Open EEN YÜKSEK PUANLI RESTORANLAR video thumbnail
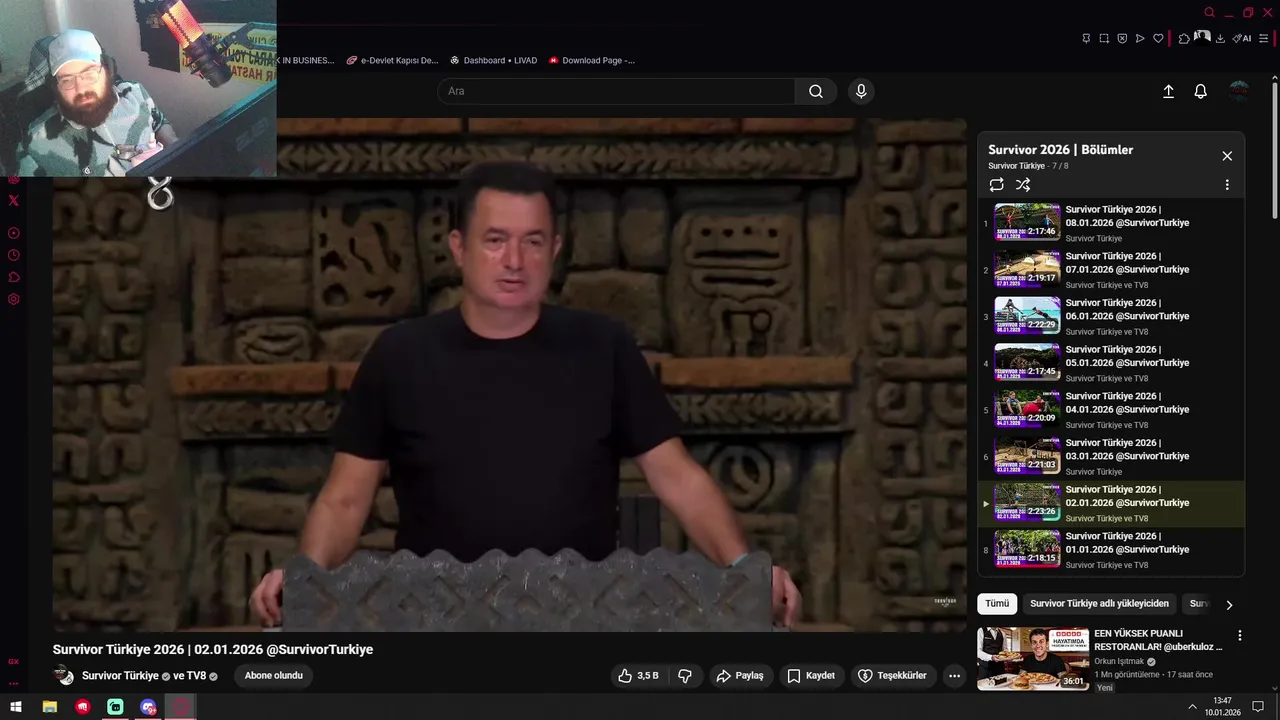This screenshot has height=720, width=1280. (x=1033, y=659)
